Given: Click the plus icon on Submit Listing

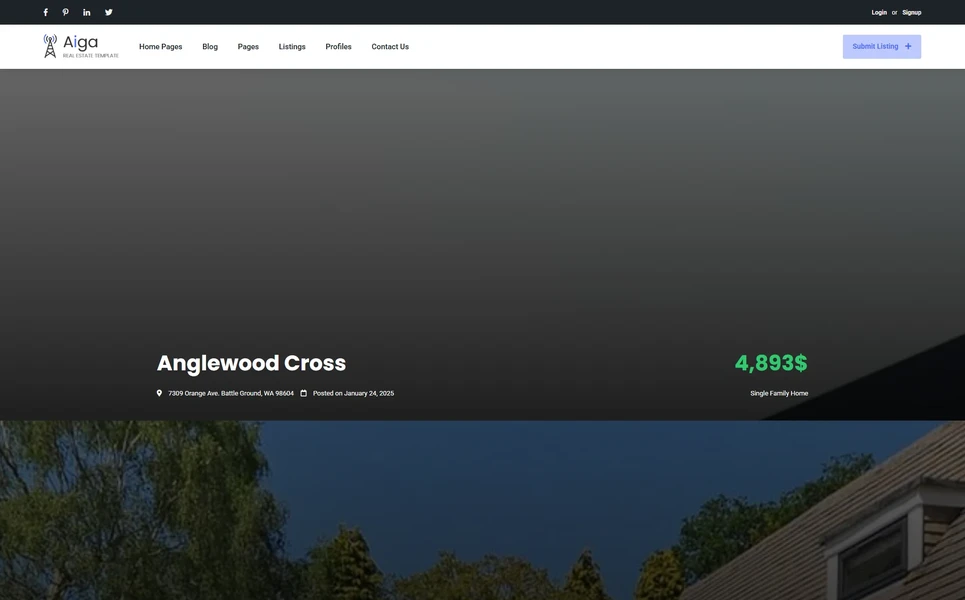Looking at the screenshot, I should pyautogui.click(x=908, y=46).
